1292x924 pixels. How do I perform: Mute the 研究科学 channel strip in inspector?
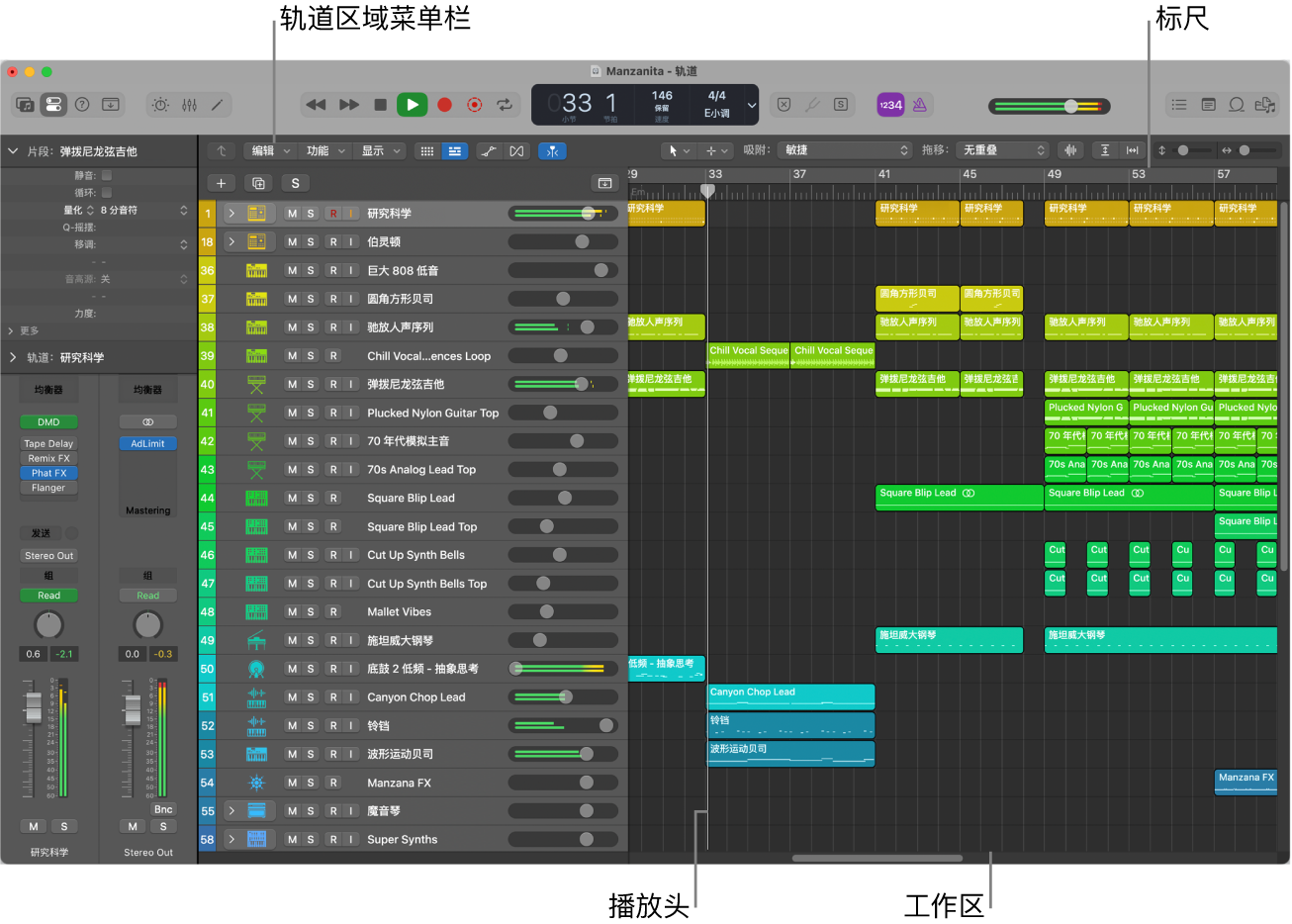[34, 826]
